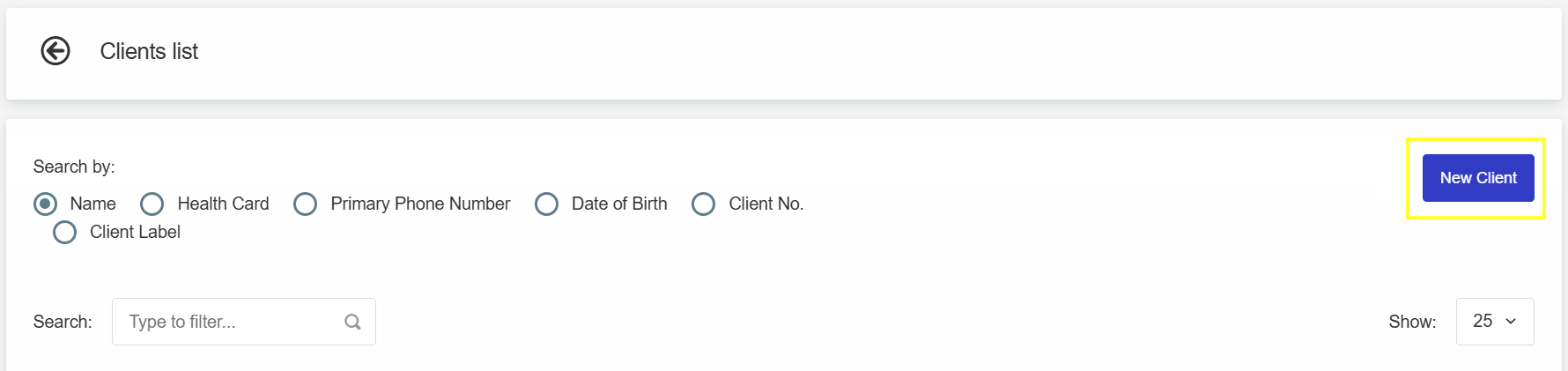
Task: Focus the Type to filter search field
Action: [x=244, y=322]
